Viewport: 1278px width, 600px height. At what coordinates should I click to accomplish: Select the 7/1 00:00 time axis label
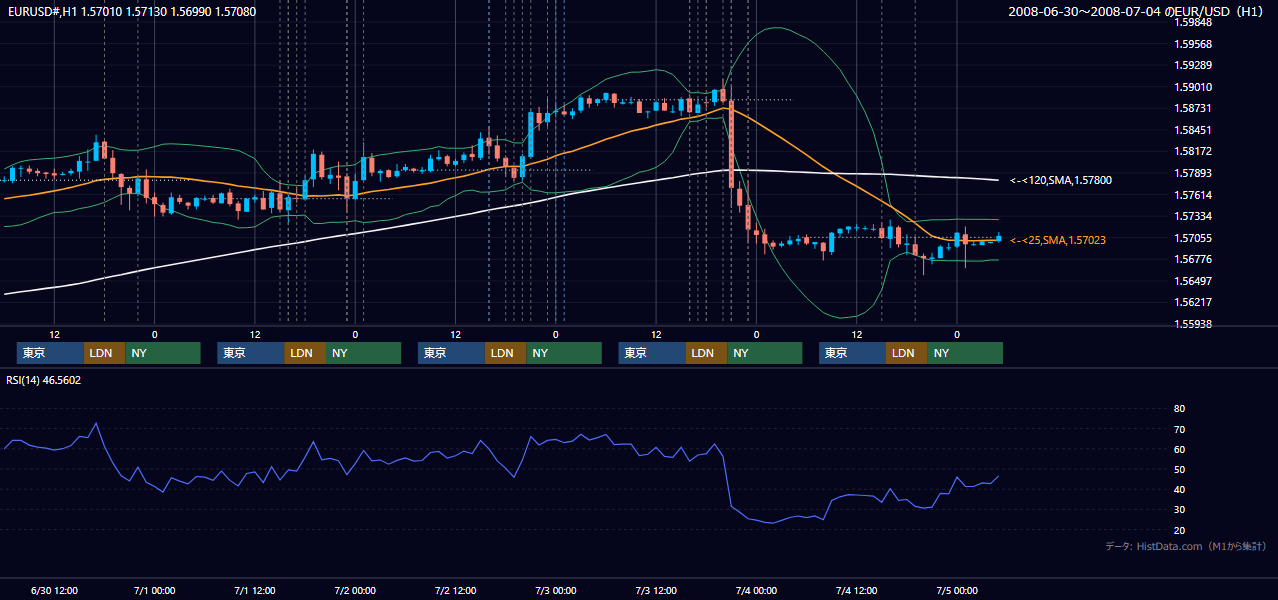(x=154, y=590)
